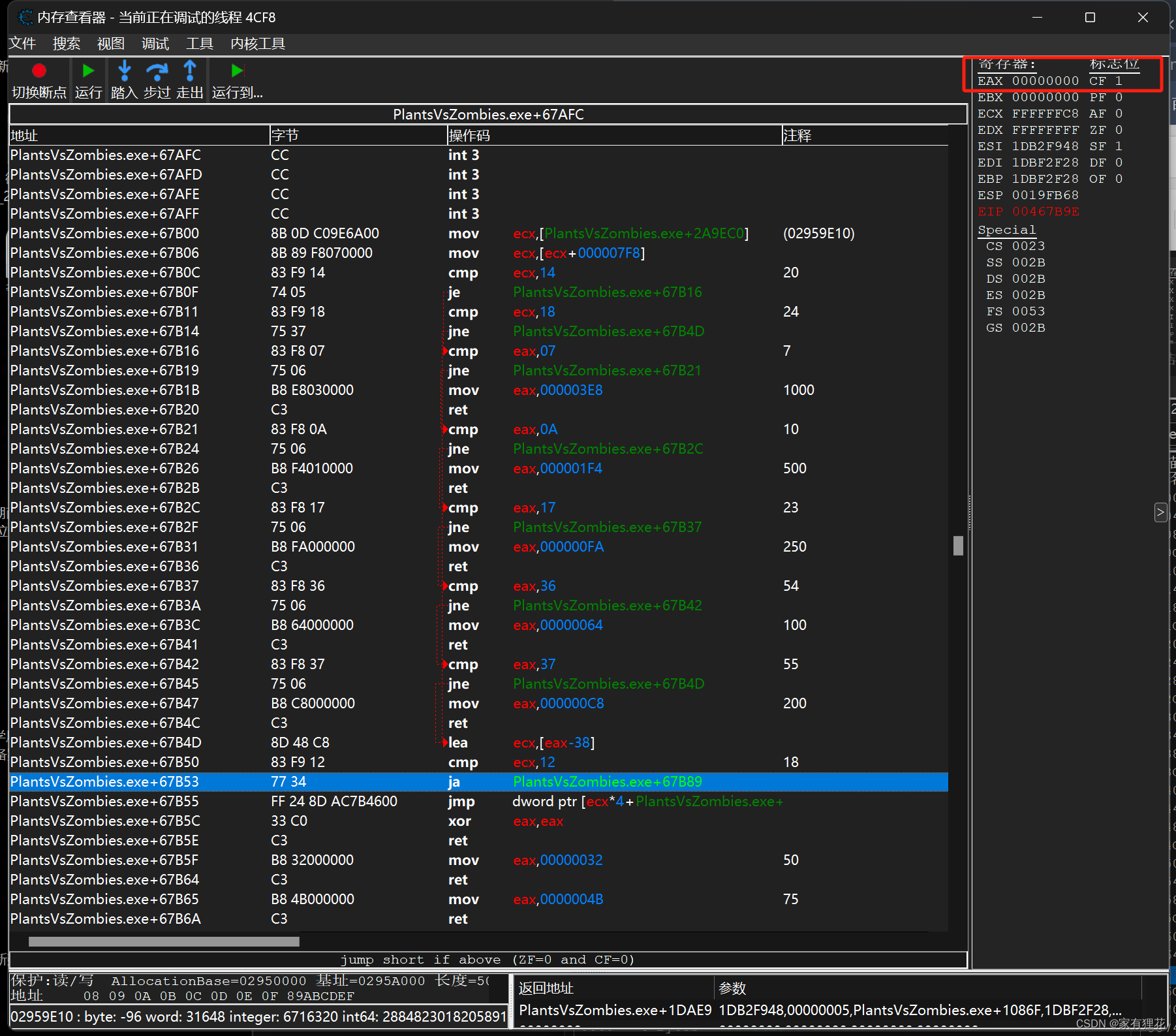The height and width of the screenshot is (1036, 1176).
Task: Click the cmp ecx,12 row
Action: click(478, 762)
